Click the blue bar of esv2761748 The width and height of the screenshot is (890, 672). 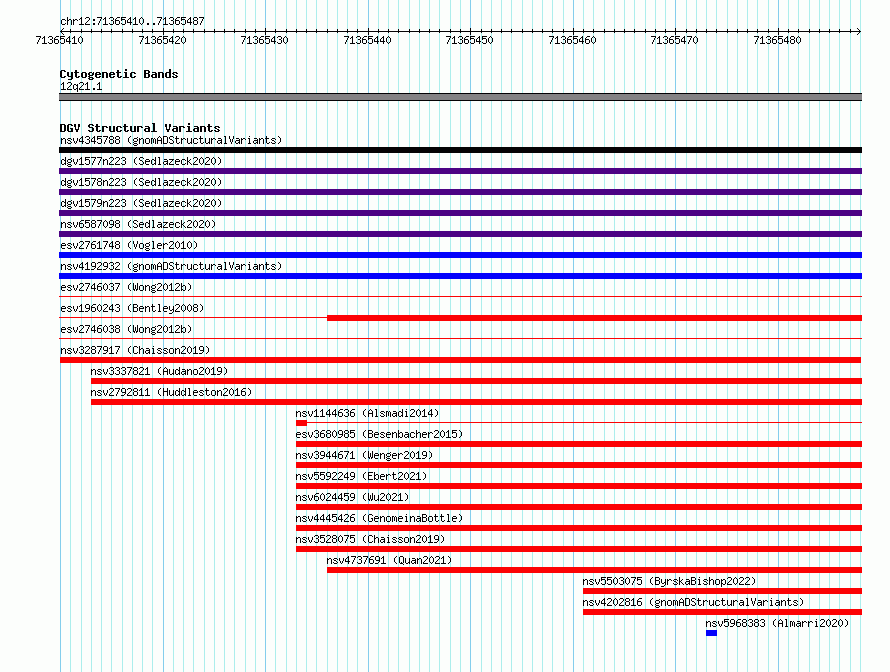coord(460,255)
